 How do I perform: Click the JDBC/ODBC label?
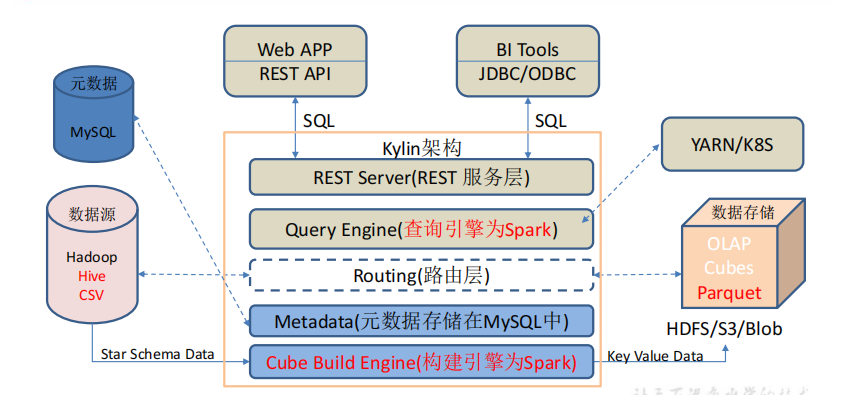528,74
